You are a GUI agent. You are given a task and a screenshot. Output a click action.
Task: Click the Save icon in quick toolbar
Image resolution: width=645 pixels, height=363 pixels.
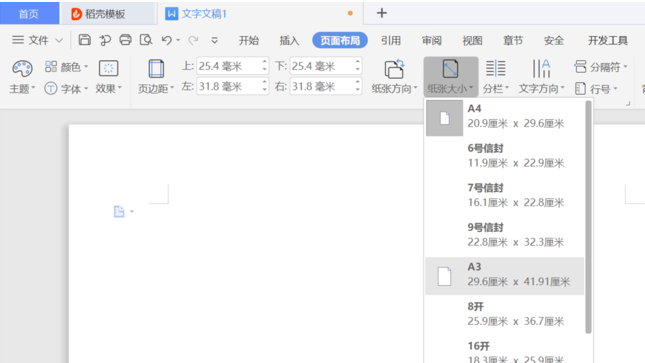point(84,40)
